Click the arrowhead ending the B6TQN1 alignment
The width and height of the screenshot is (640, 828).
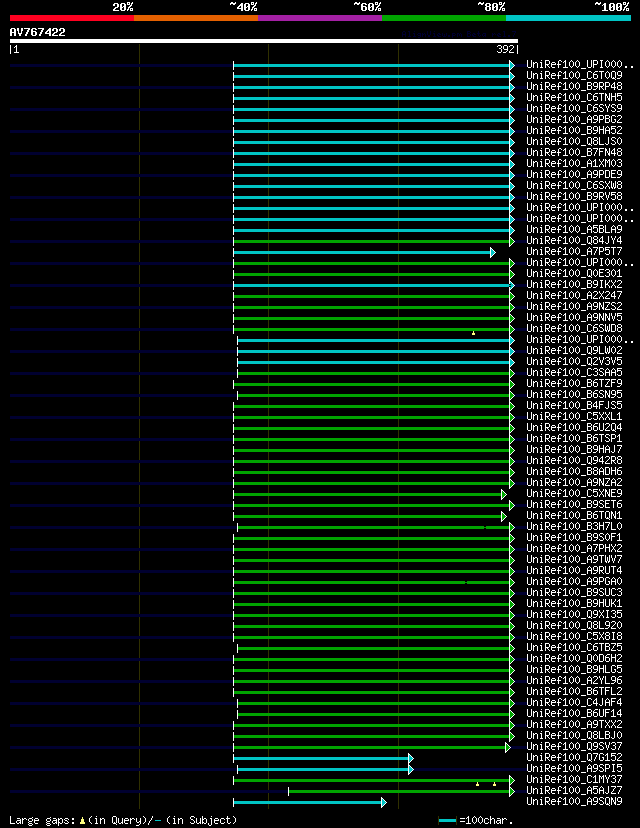504,516
